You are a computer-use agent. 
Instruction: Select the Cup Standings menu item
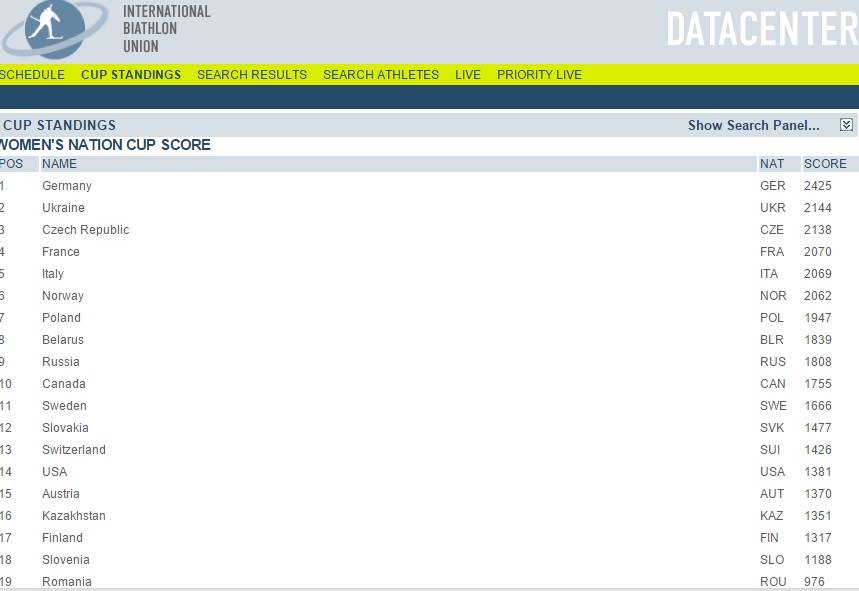(x=131, y=75)
